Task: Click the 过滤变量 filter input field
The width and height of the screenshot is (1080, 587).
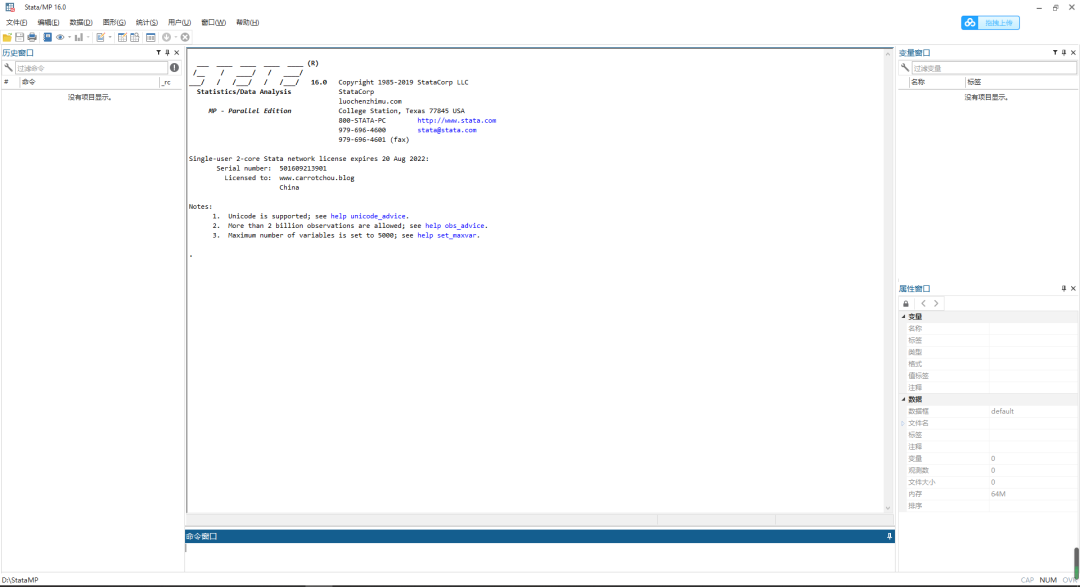Action: click(993, 68)
